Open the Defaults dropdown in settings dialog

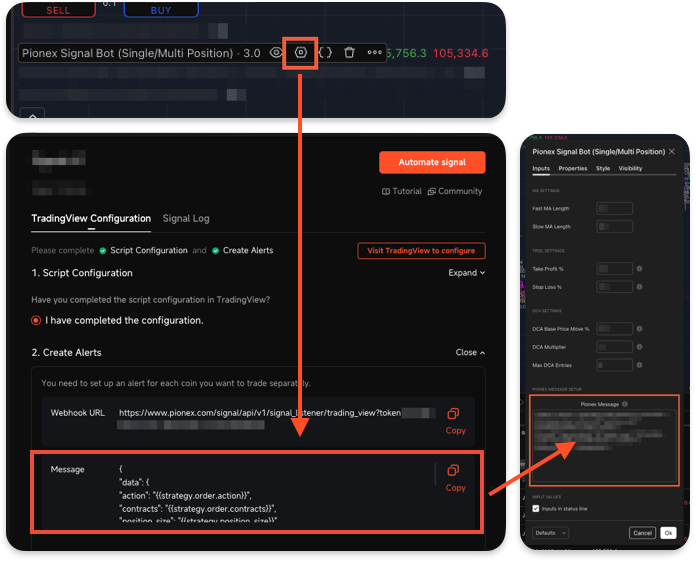pyautogui.click(x=550, y=533)
